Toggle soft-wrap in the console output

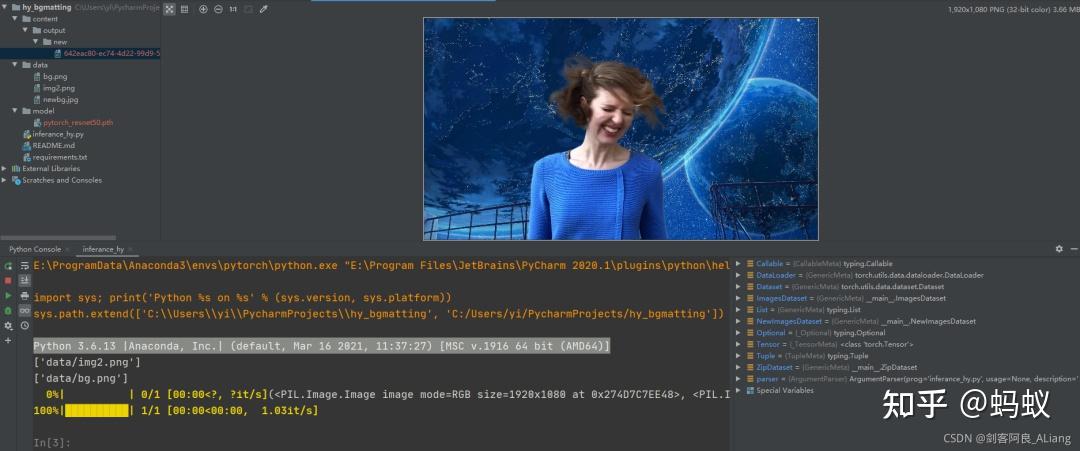pyautogui.click(x=25, y=266)
